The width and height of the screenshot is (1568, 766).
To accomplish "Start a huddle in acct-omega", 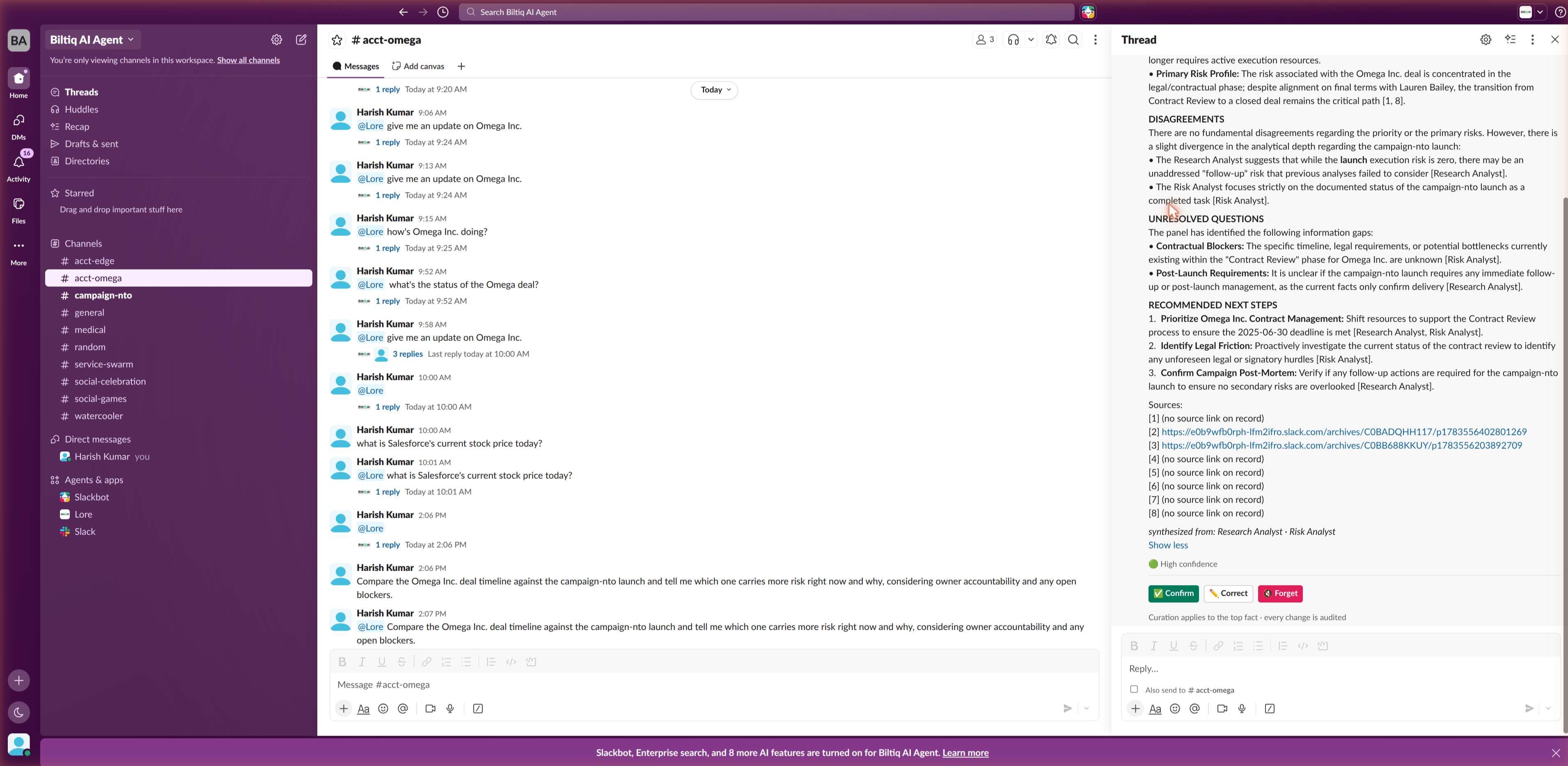I will (1013, 39).
